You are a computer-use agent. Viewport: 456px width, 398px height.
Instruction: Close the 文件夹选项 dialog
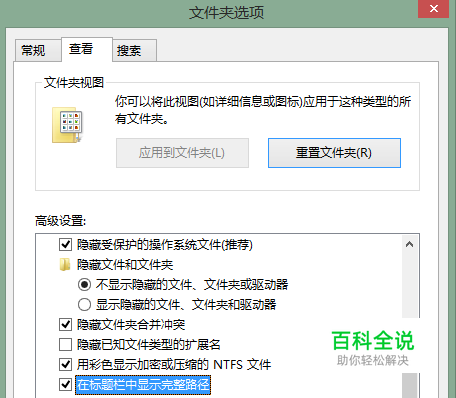click(433, 9)
